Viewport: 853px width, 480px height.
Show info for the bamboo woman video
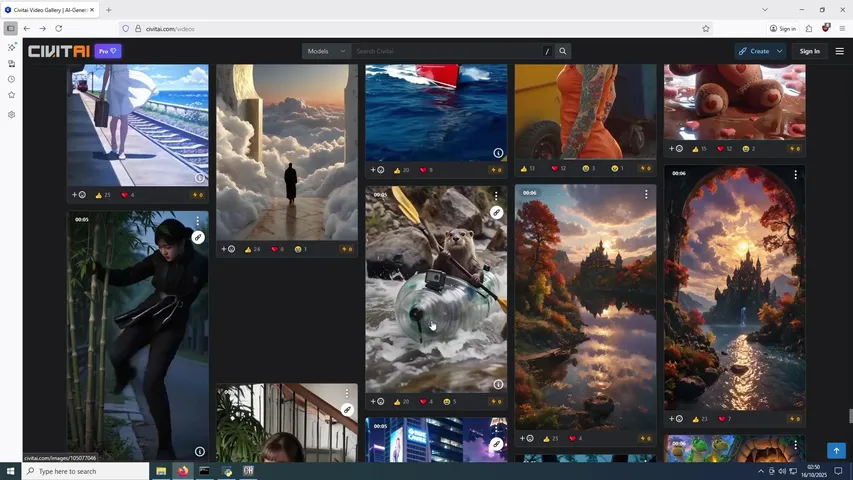[x=200, y=452]
